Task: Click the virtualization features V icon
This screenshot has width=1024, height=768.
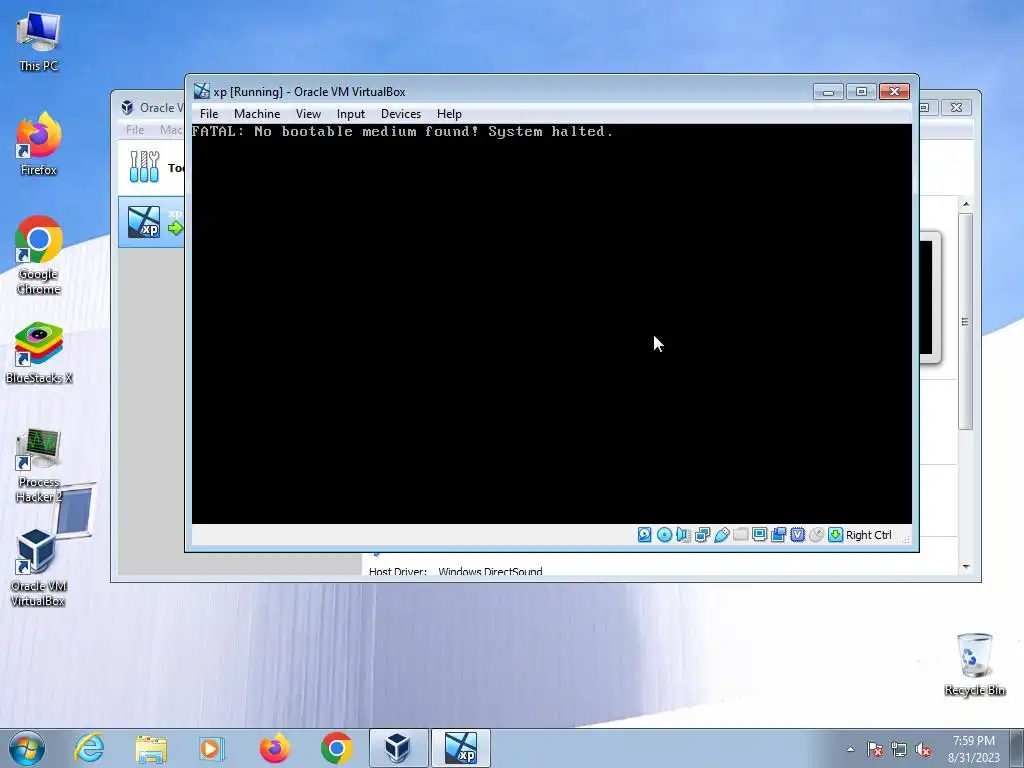Action: [x=797, y=535]
